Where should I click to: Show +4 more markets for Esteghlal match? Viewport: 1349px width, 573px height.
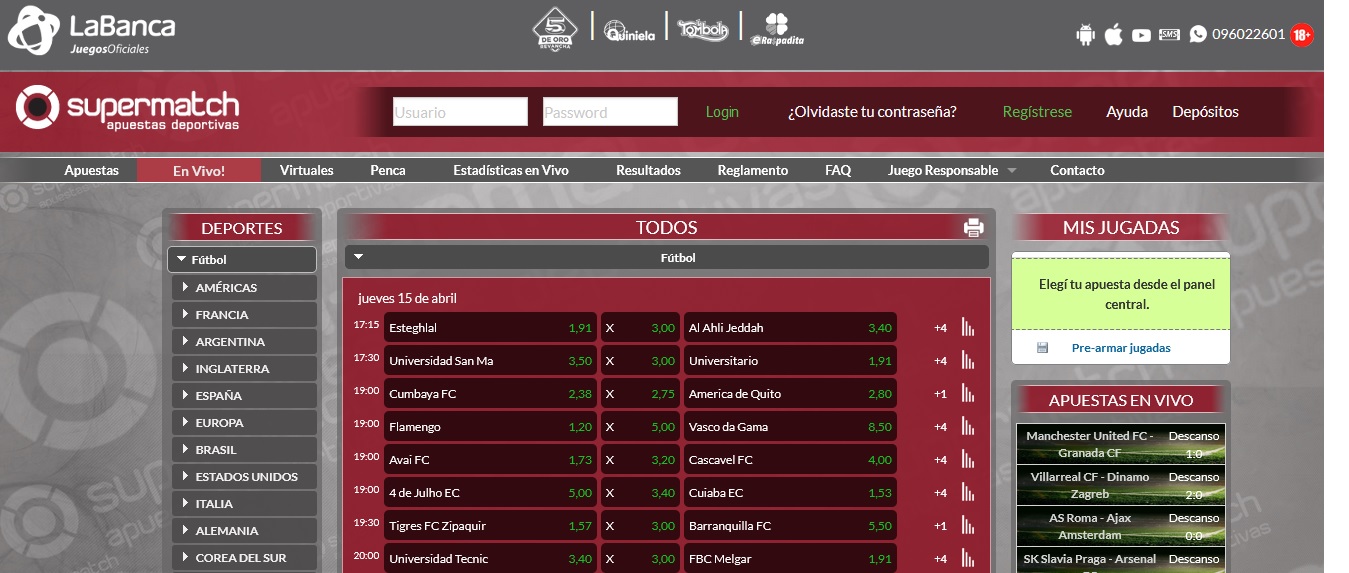940,328
